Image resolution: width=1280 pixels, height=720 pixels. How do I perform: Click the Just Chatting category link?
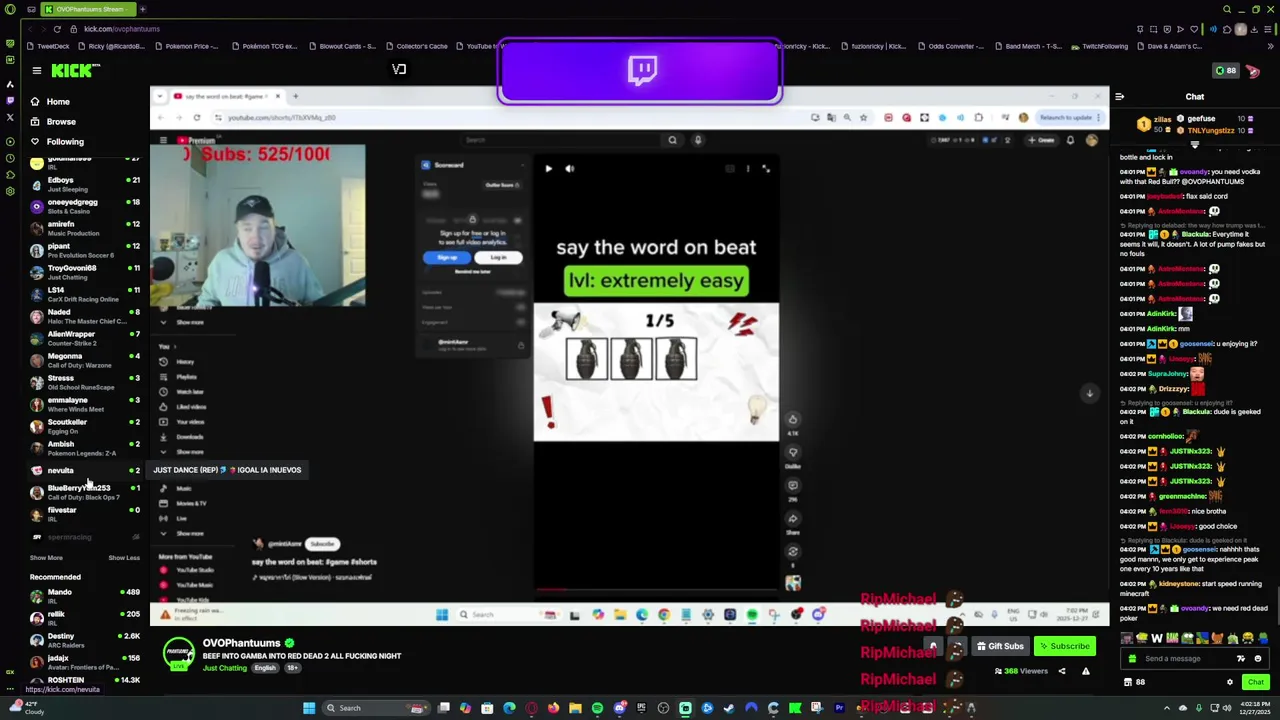[225, 668]
